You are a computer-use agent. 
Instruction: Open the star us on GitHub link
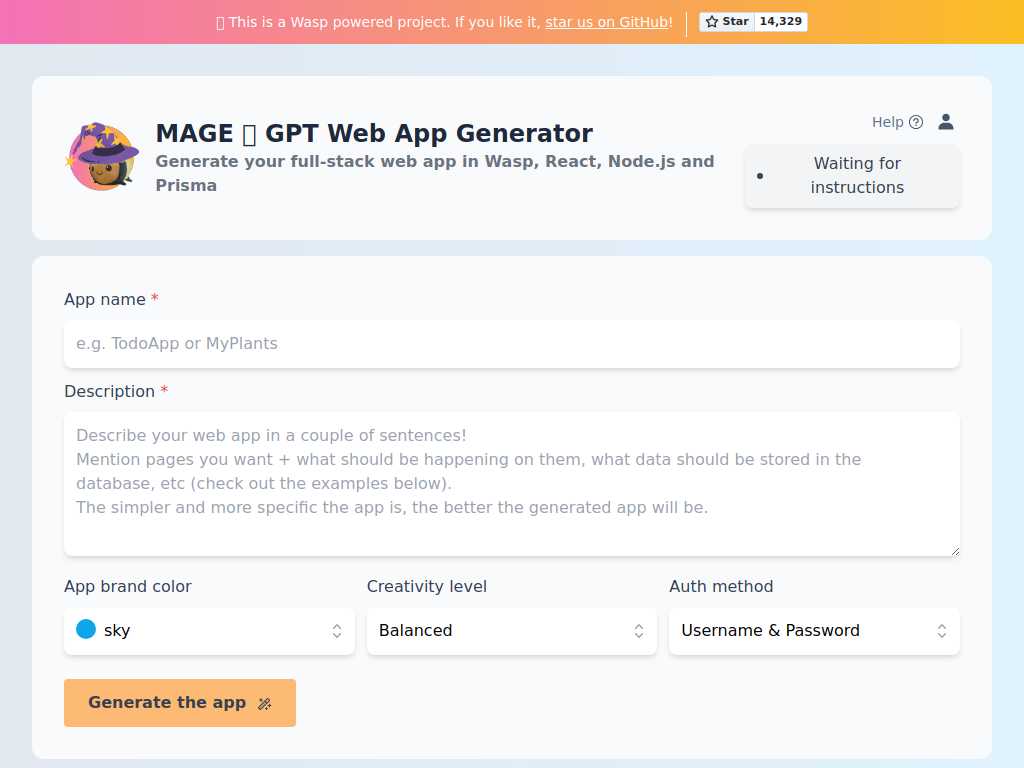[x=607, y=22]
